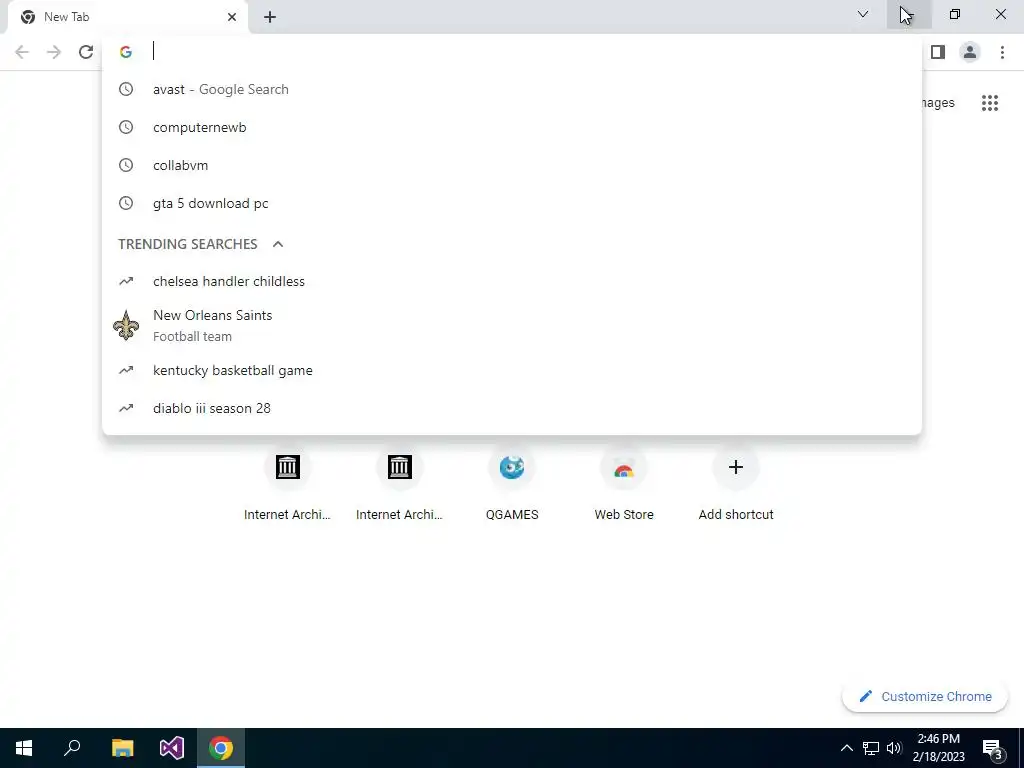This screenshot has width=1024, height=768.
Task: Click the network status tray icon
Action: 871,748
